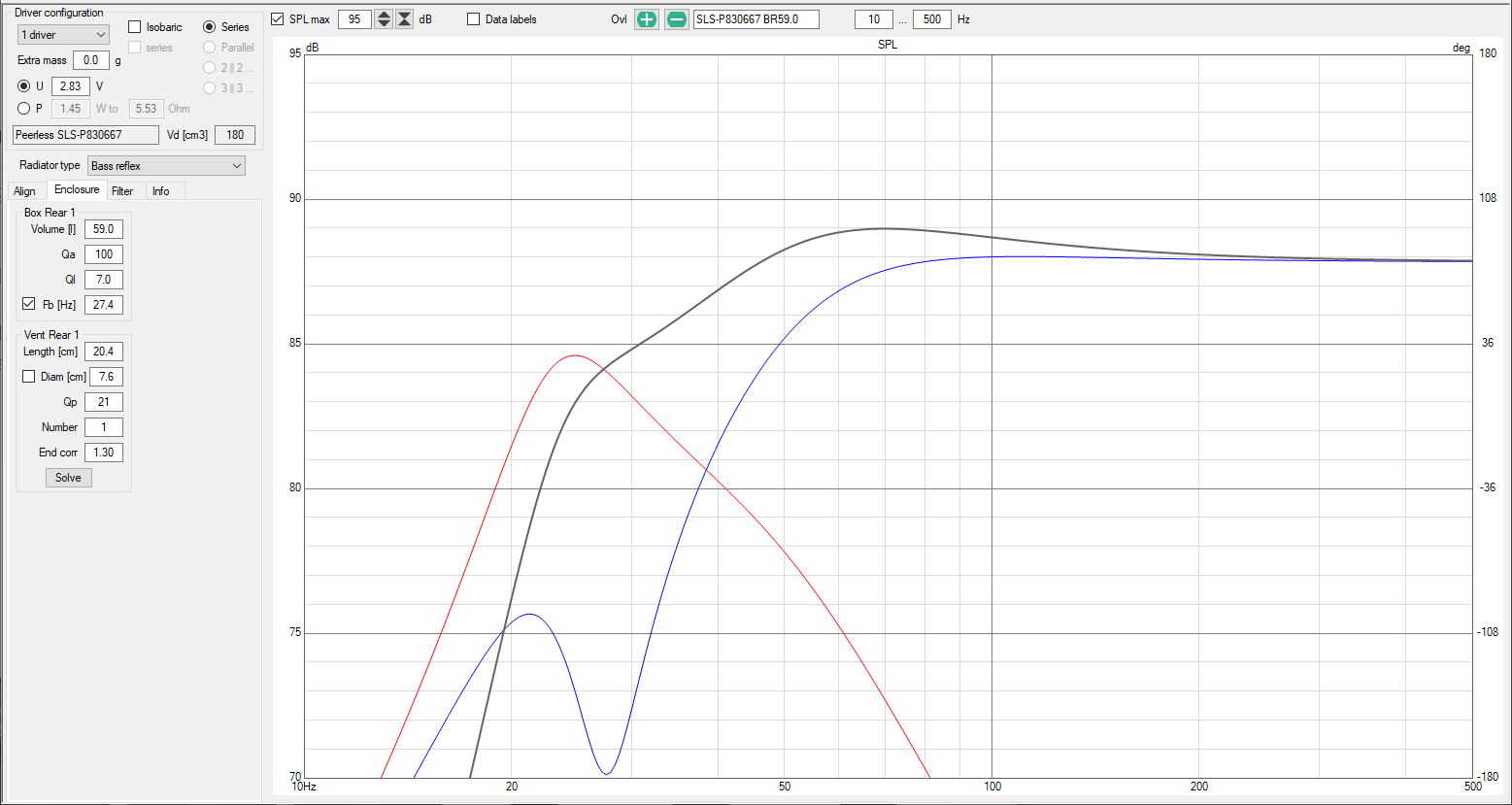Enable the Data labels checkbox
The width and height of the screenshot is (1512, 805).
[x=474, y=19]
